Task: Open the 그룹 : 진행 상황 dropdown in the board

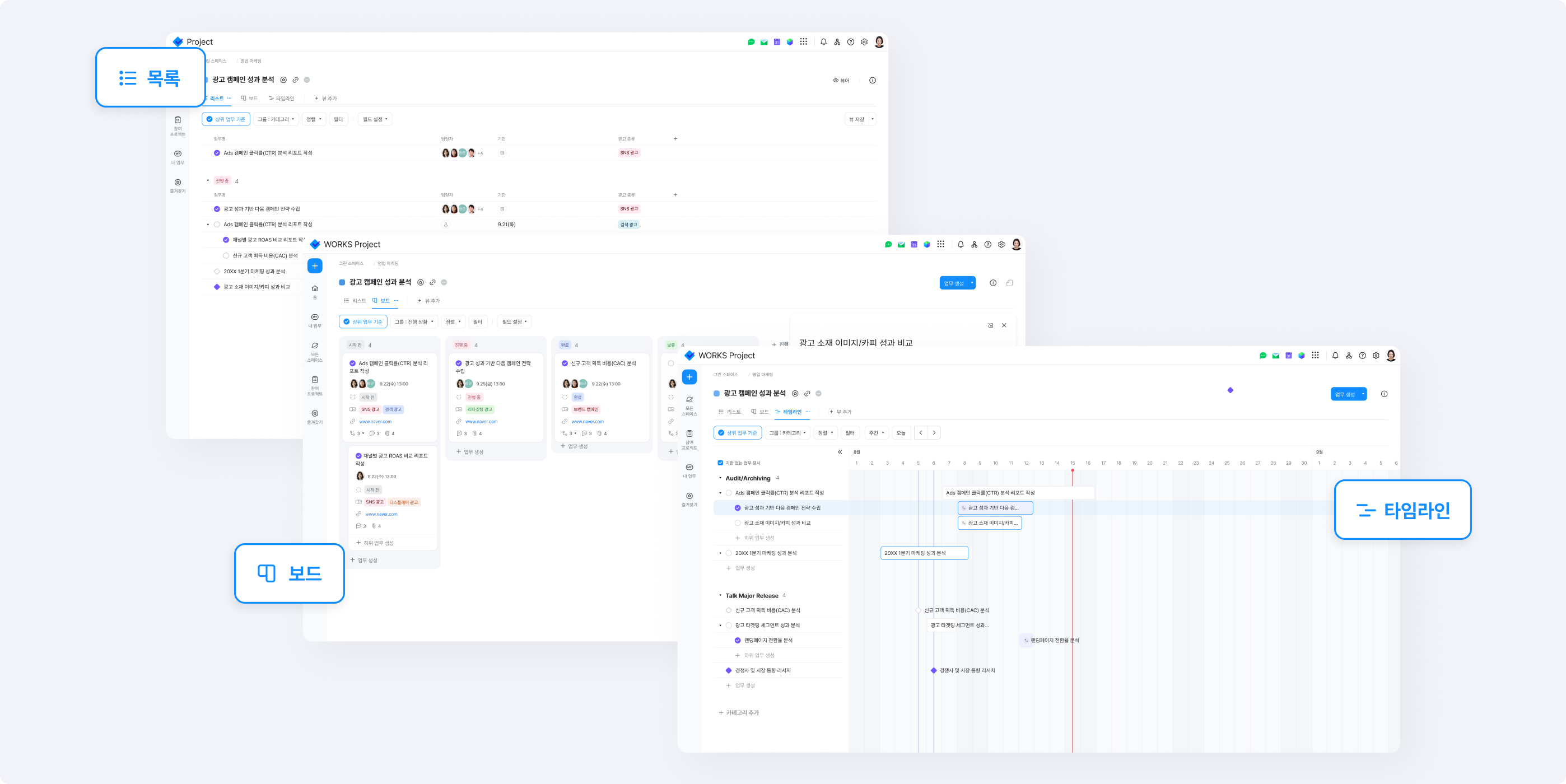Action: click(414, 321)
